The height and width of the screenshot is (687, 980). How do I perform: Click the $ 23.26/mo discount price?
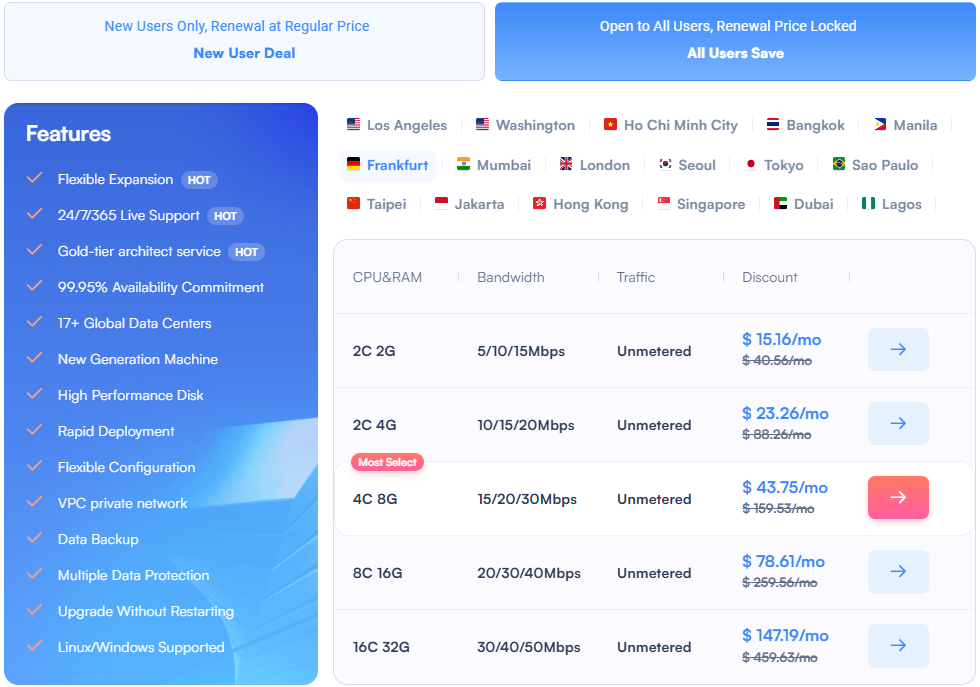pos(785,413)
